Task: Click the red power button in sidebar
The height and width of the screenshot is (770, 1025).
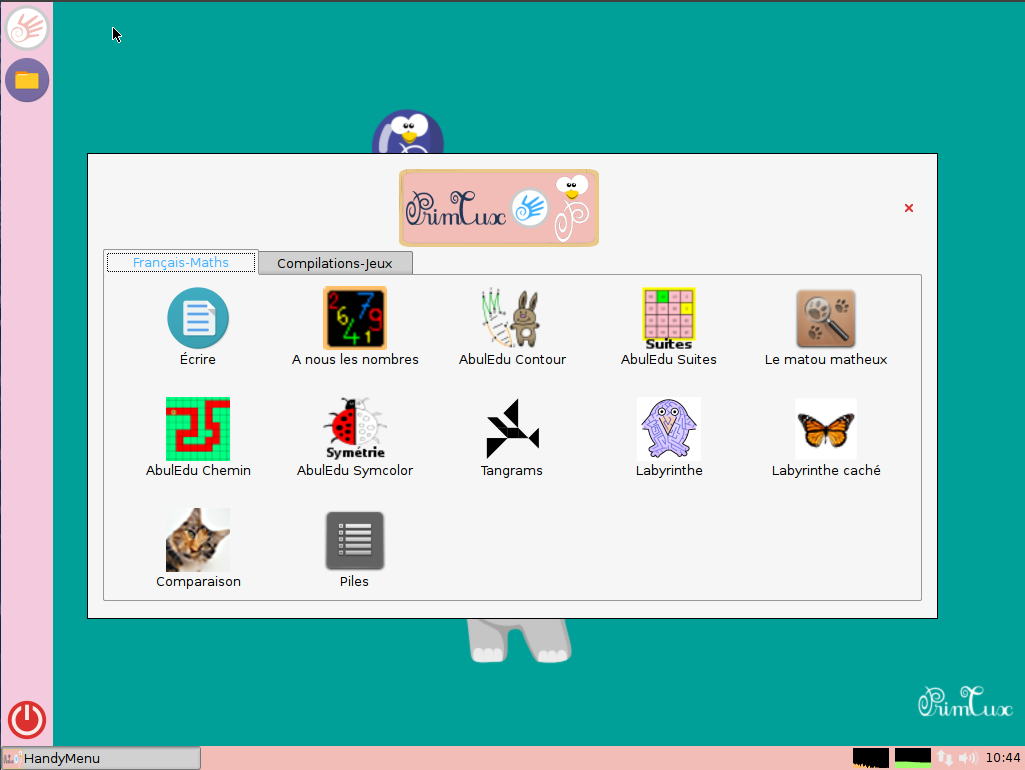Action: point(27,719)
